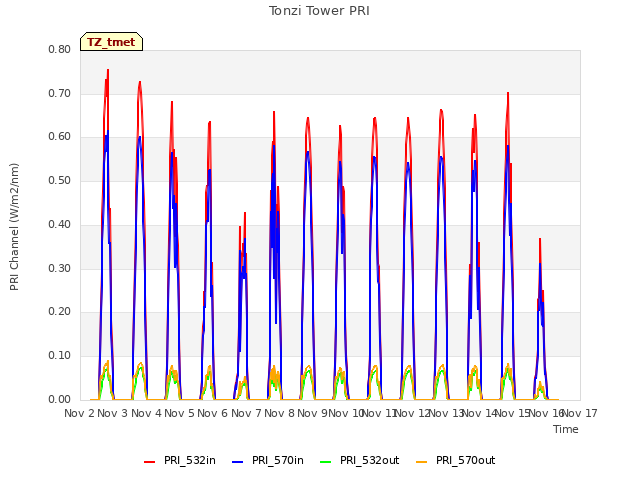The width and height of the screenshot is (640, 480).
Task: Click the Nov 6 x-axis tick label
Action: (x=212, y=413)
